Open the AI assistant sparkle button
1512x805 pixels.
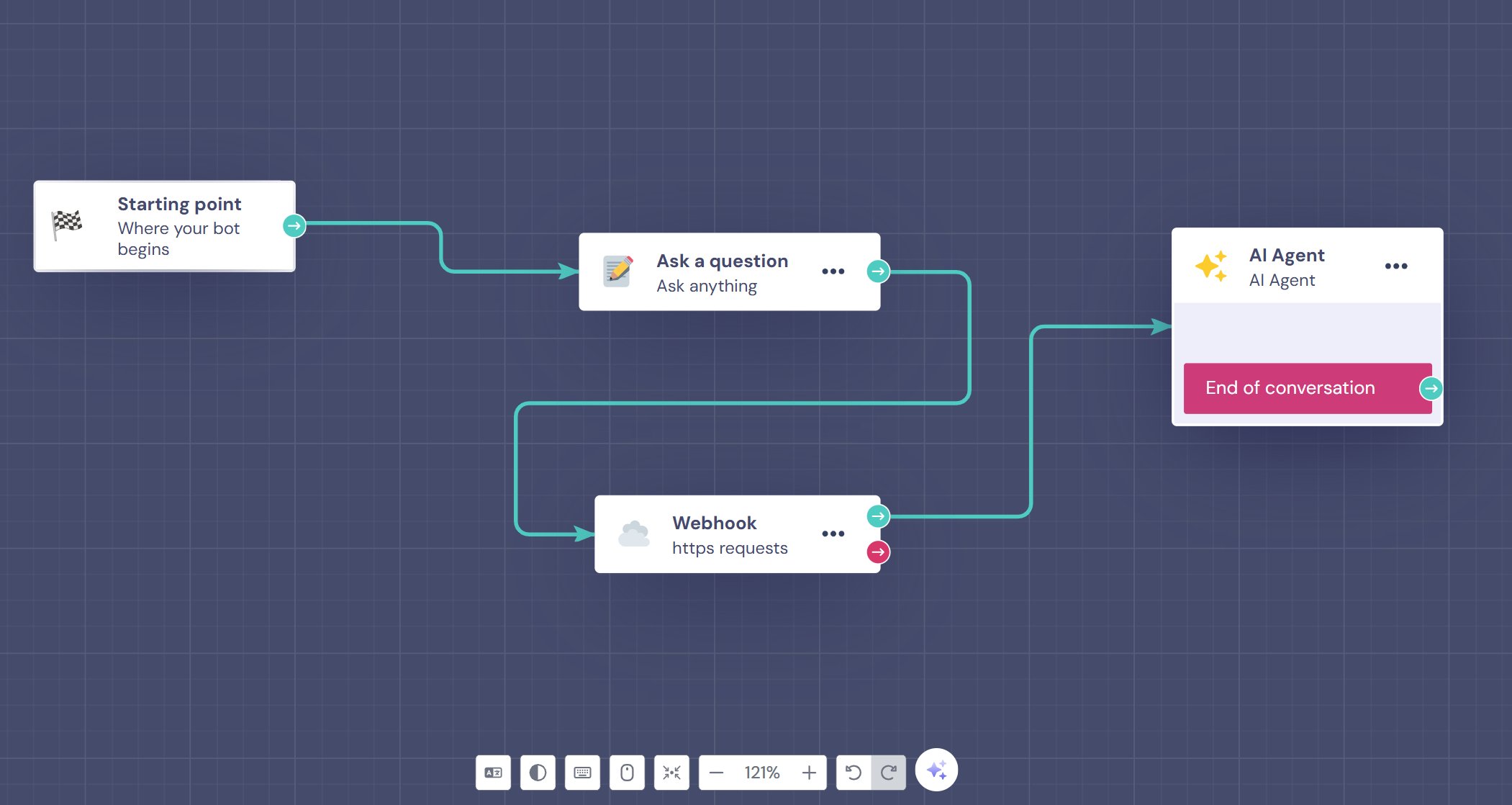click(x=936, y=770)
